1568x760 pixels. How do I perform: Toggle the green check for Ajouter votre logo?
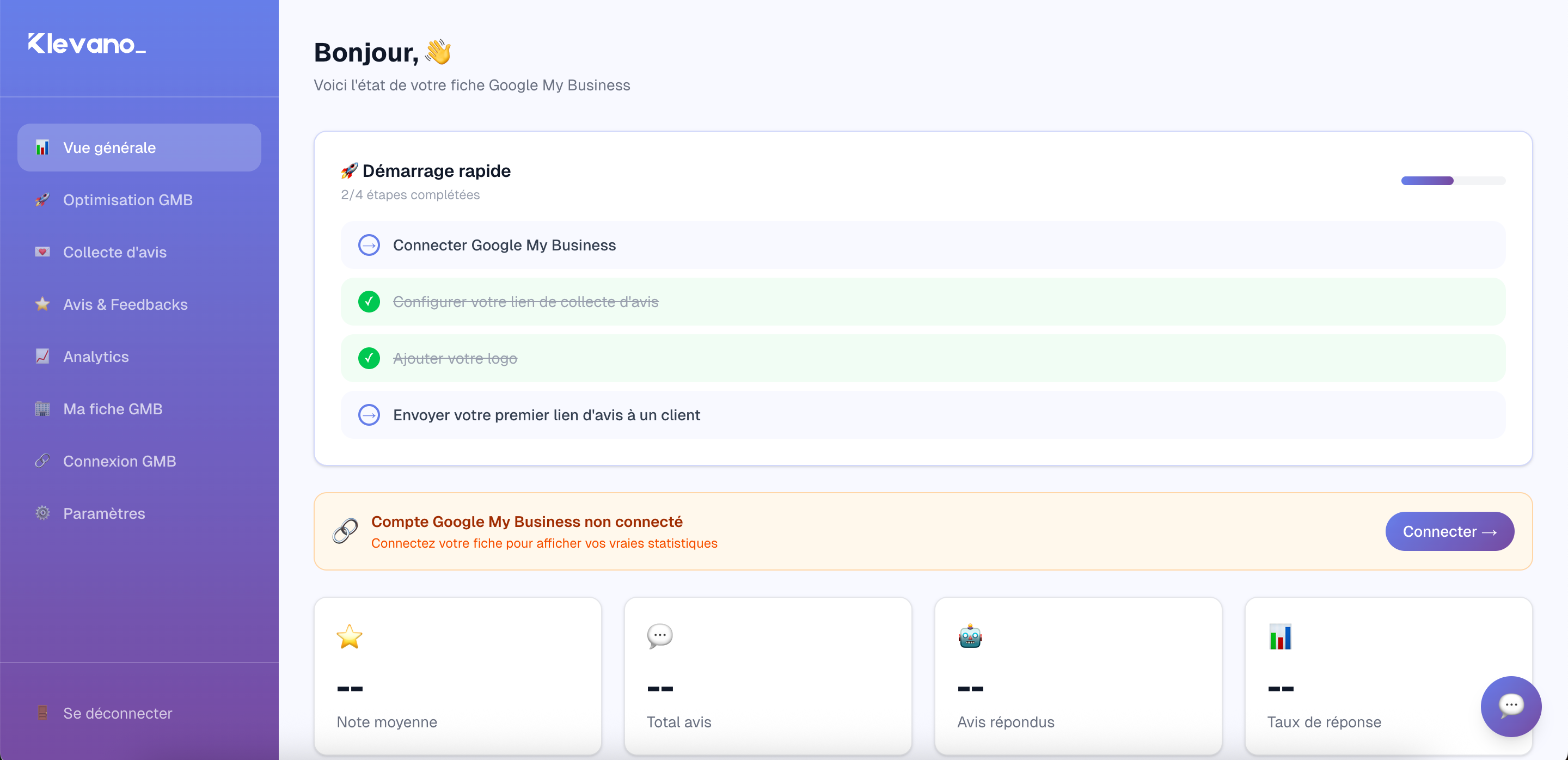click(x=369, y=358)
